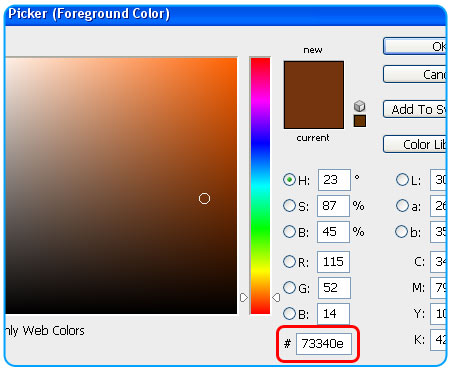Screen dimensions: 450x370
Task: Click the R field showing 115
Action: tap(333, 262)
